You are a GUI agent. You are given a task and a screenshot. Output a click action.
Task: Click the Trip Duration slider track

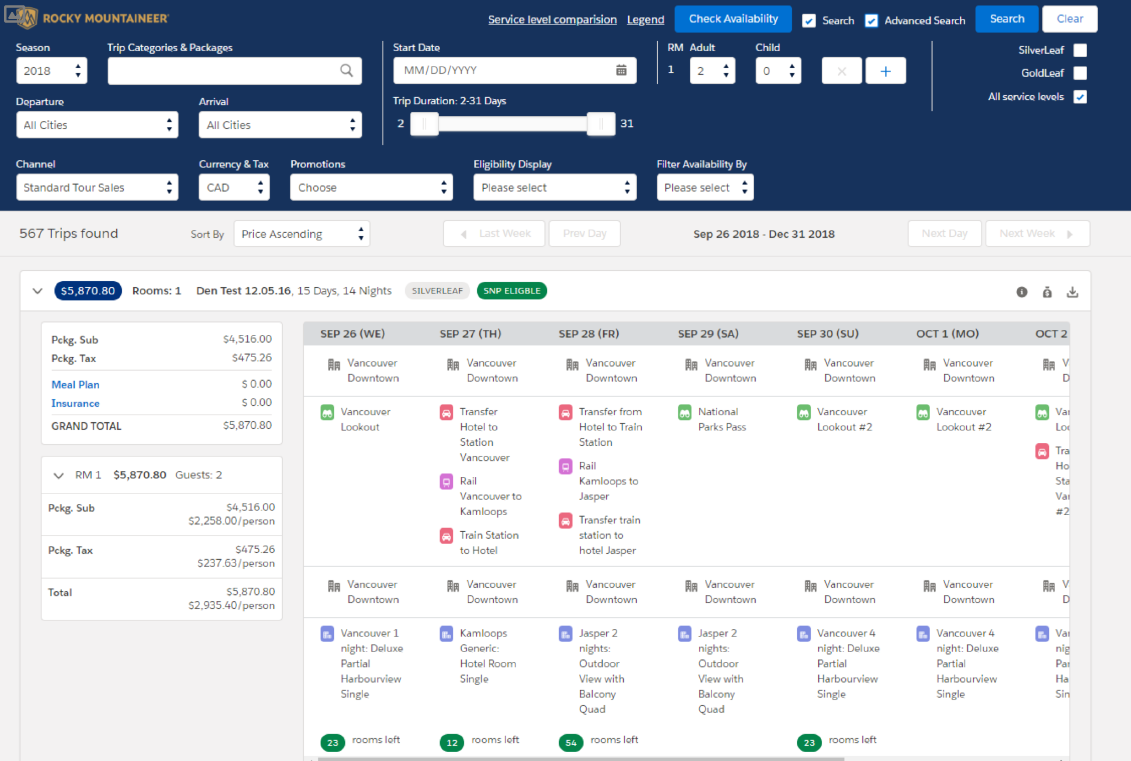513,124
